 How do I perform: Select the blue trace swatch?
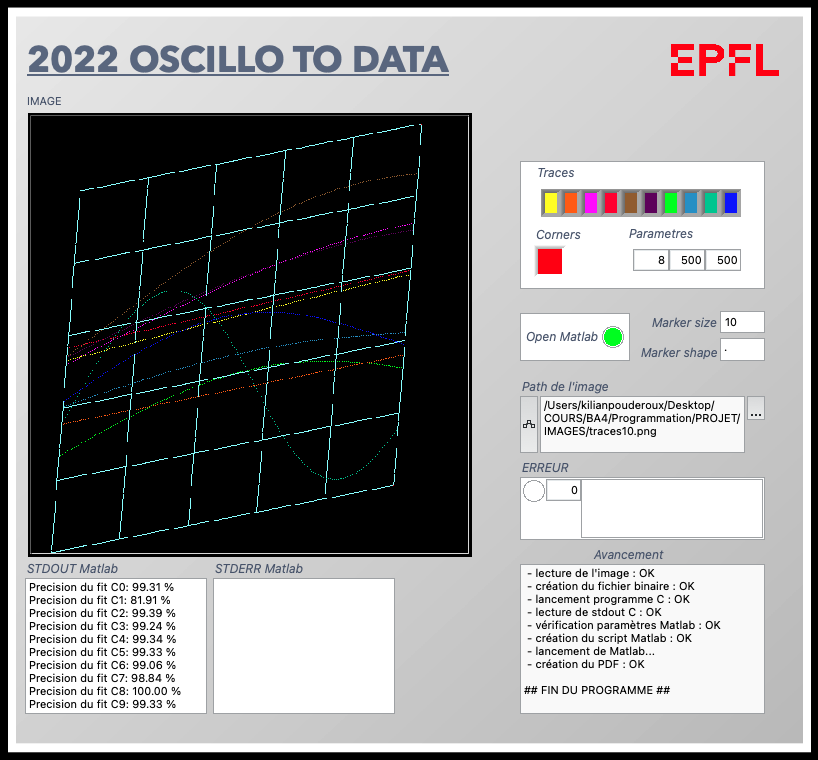(729, 203)
